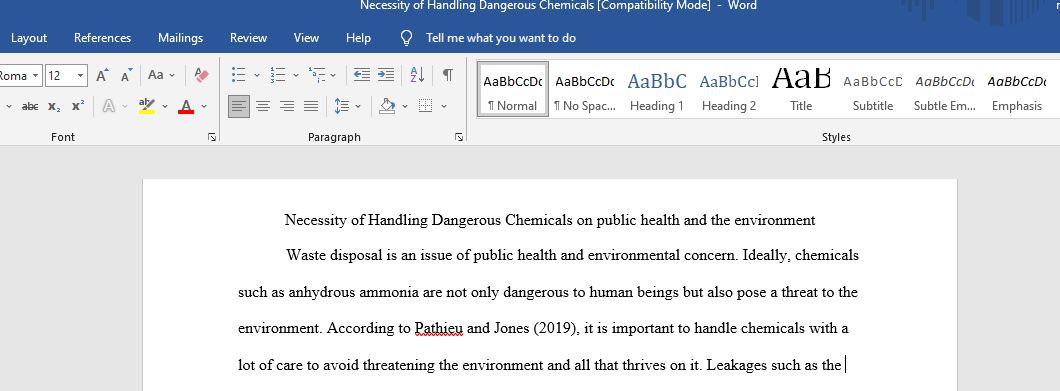Screen dimensions: 1060x391
Task: Expand the font name dropdown
Action: coord(35,75)
